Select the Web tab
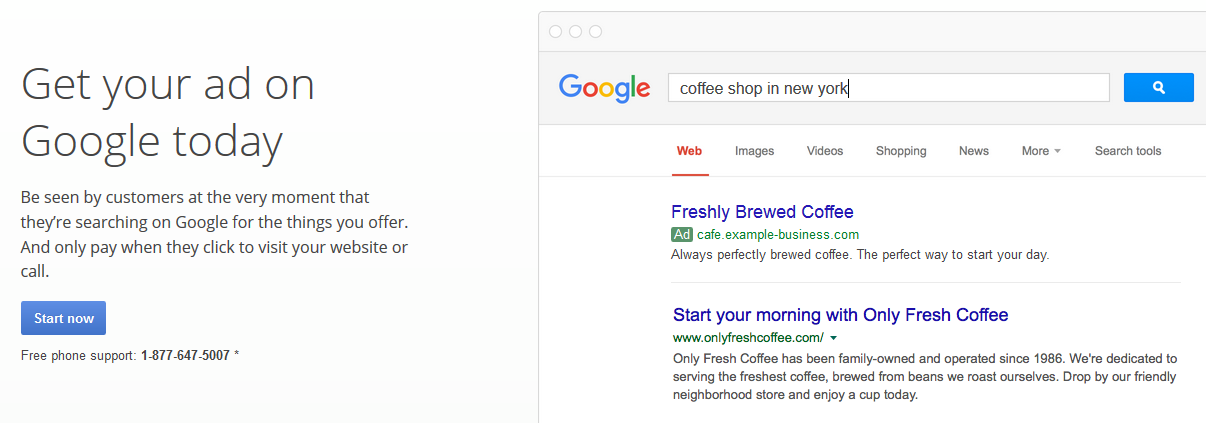 (689, 151)
